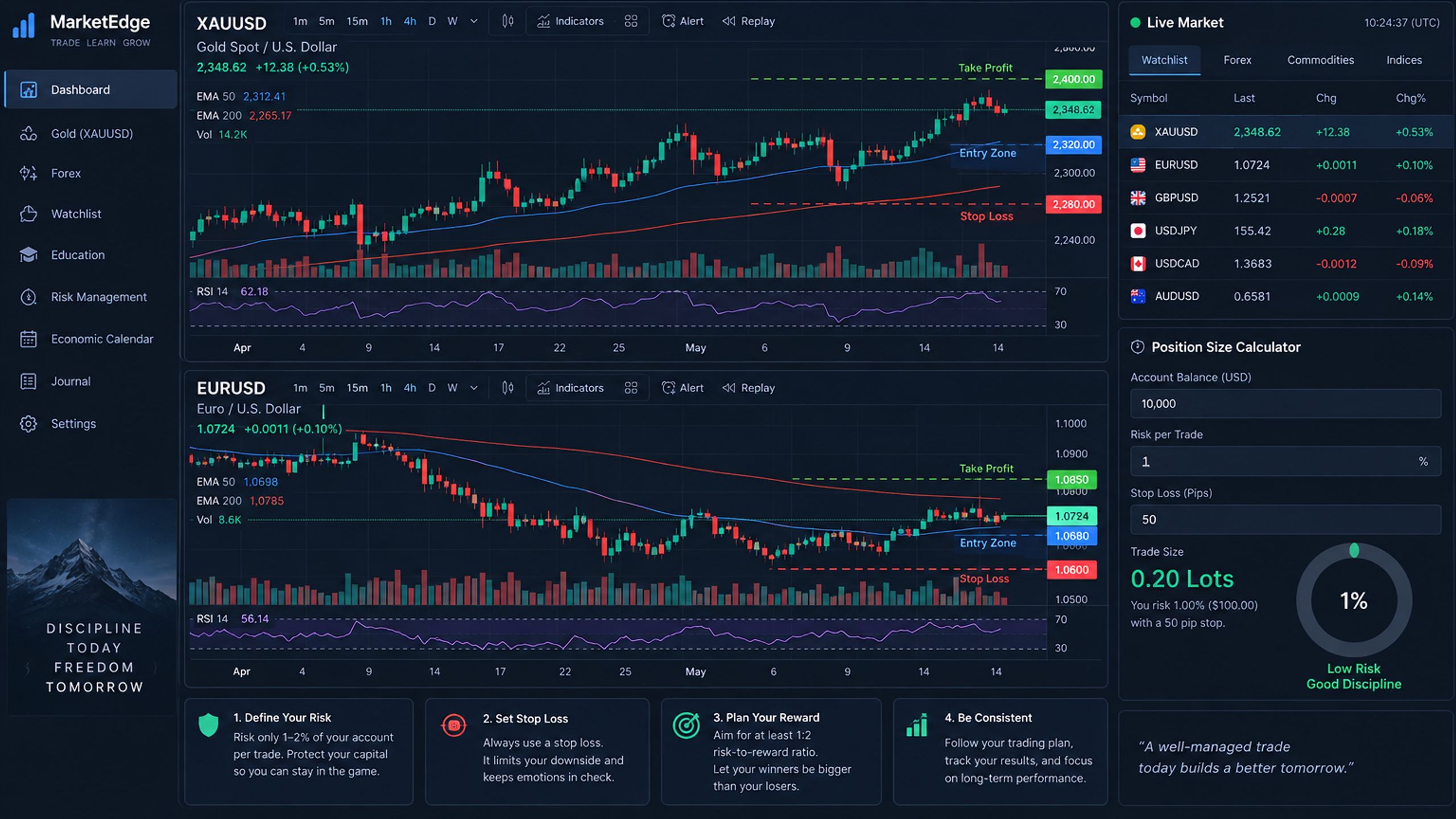The width and height of the screenshot is (1456, 819).
Task: Switch to the Indices tab
Action: pos(1404,60)
